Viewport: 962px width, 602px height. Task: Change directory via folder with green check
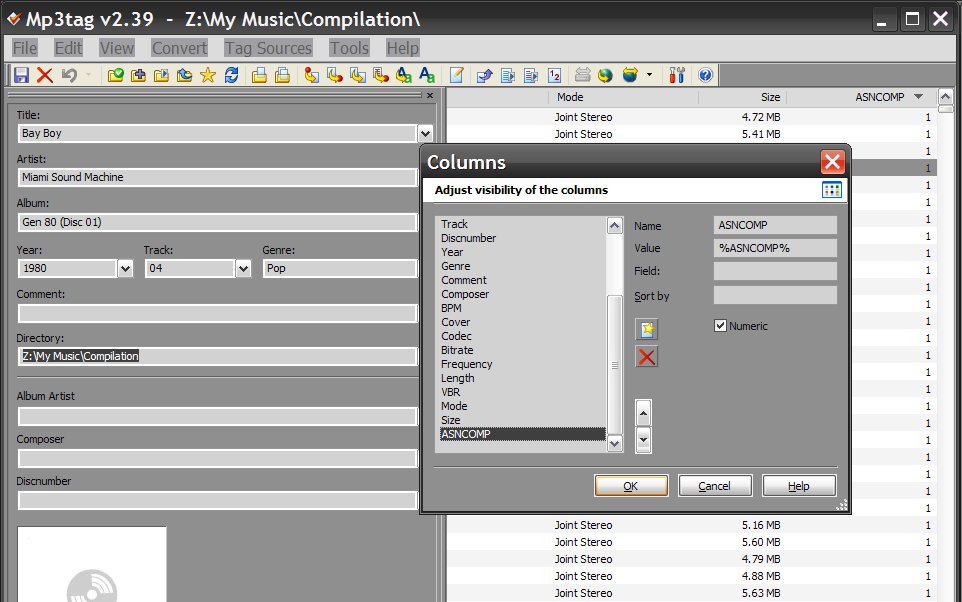click(115, 75)
